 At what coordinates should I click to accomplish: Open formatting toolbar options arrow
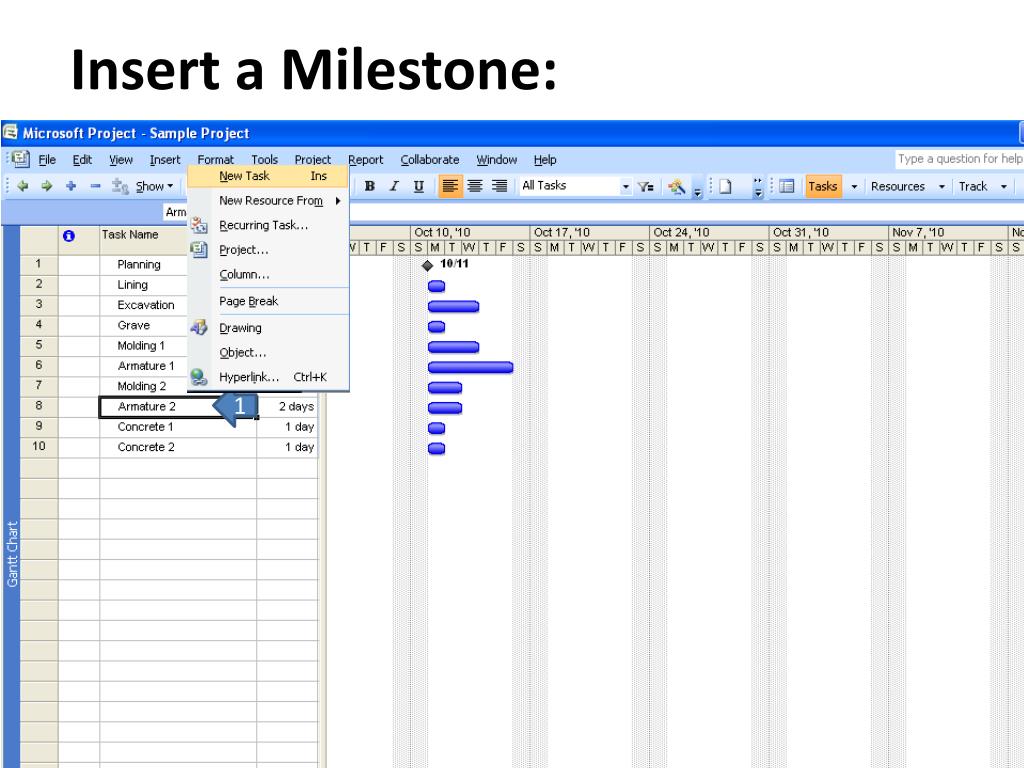[x=697, y=192]
